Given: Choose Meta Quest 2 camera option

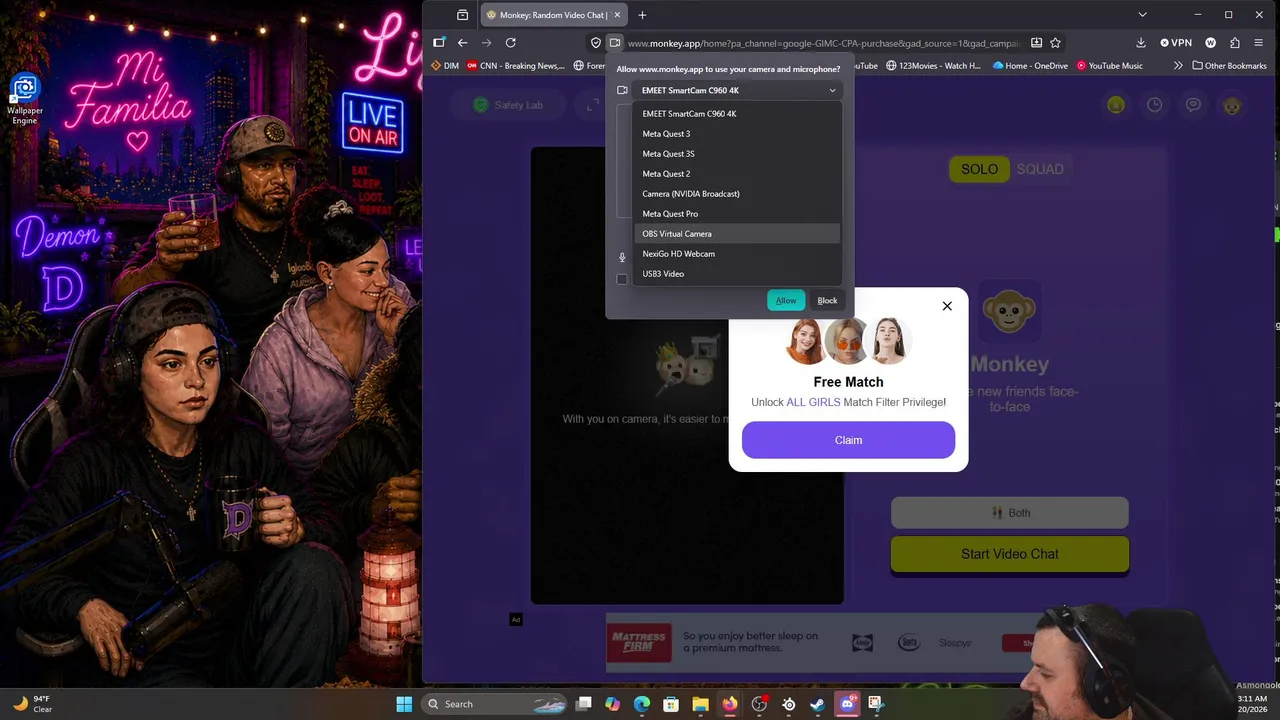Looking at the screenshot, I should point(738,174).
